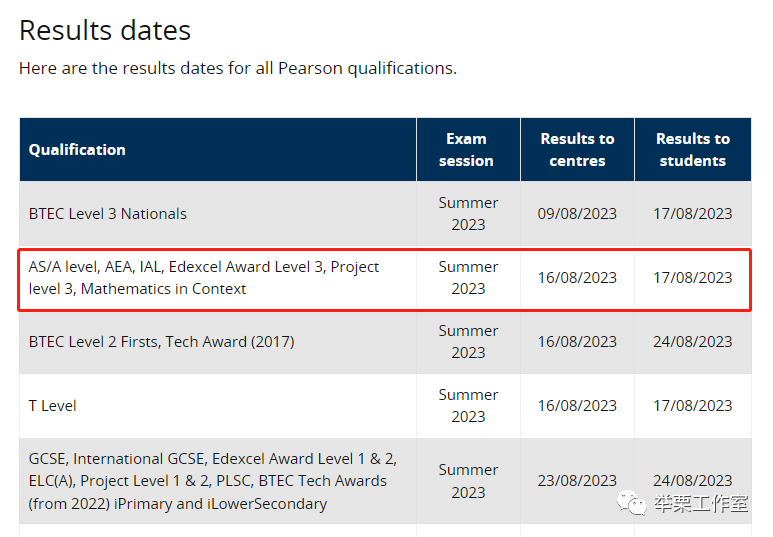Image resolution: width=773 pixels, height=537 pixels.
Task: Click the Results to students header
Action: point(693,149)
